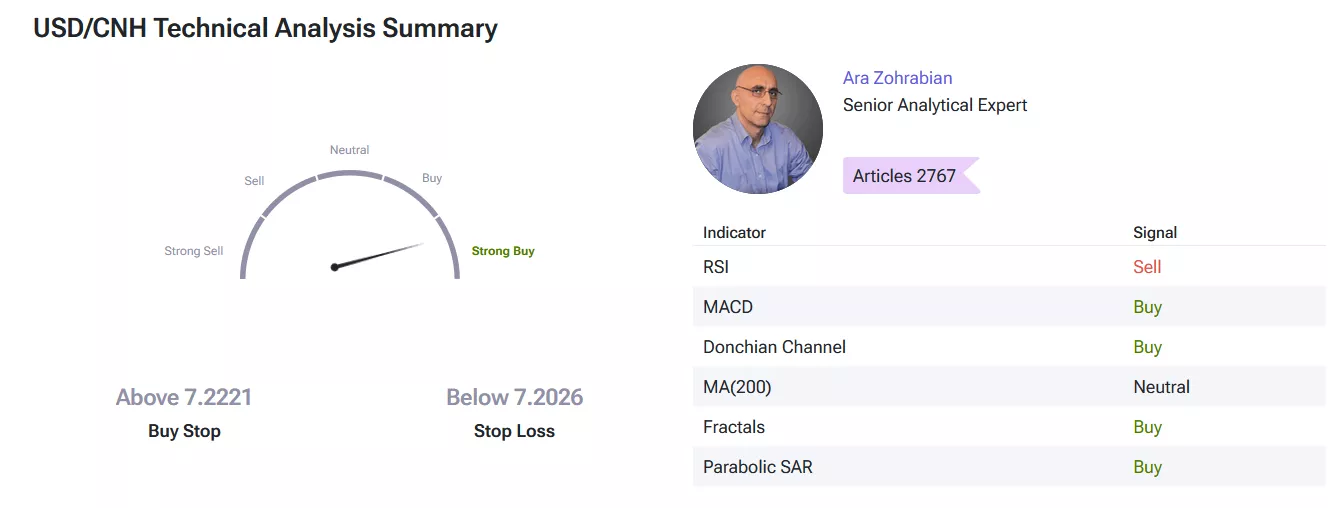
Task: Click the gauge needle pointer
Action: click(379, 255)
